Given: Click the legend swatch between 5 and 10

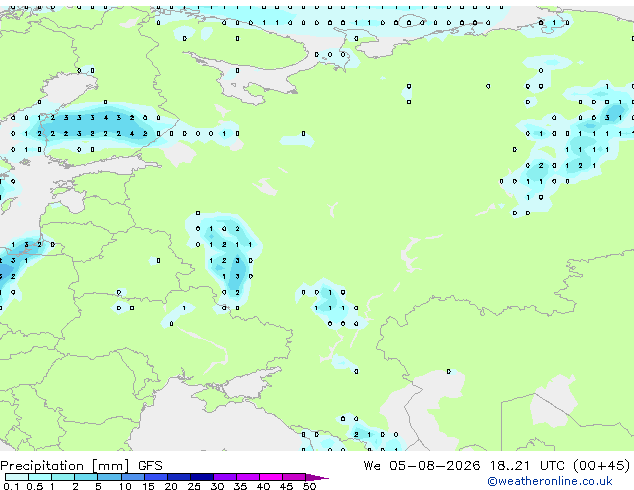Looking at the screenshot, I should click(x=109, y=477).
